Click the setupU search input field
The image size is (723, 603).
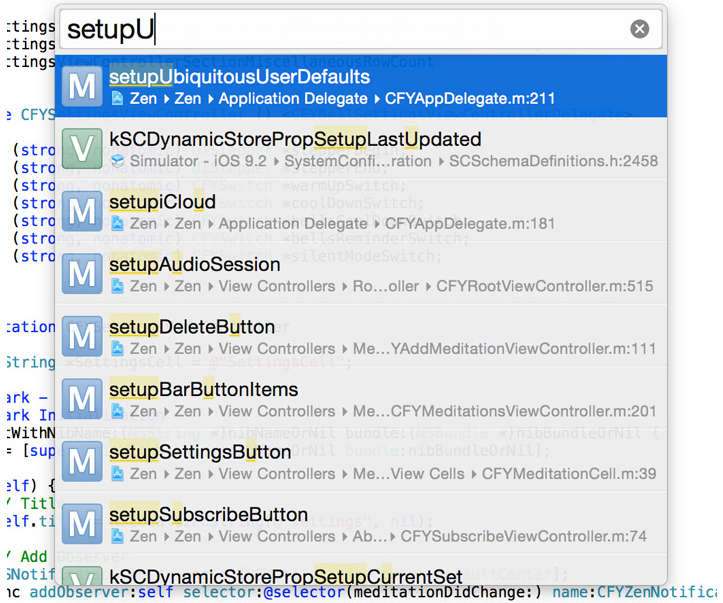340,30
